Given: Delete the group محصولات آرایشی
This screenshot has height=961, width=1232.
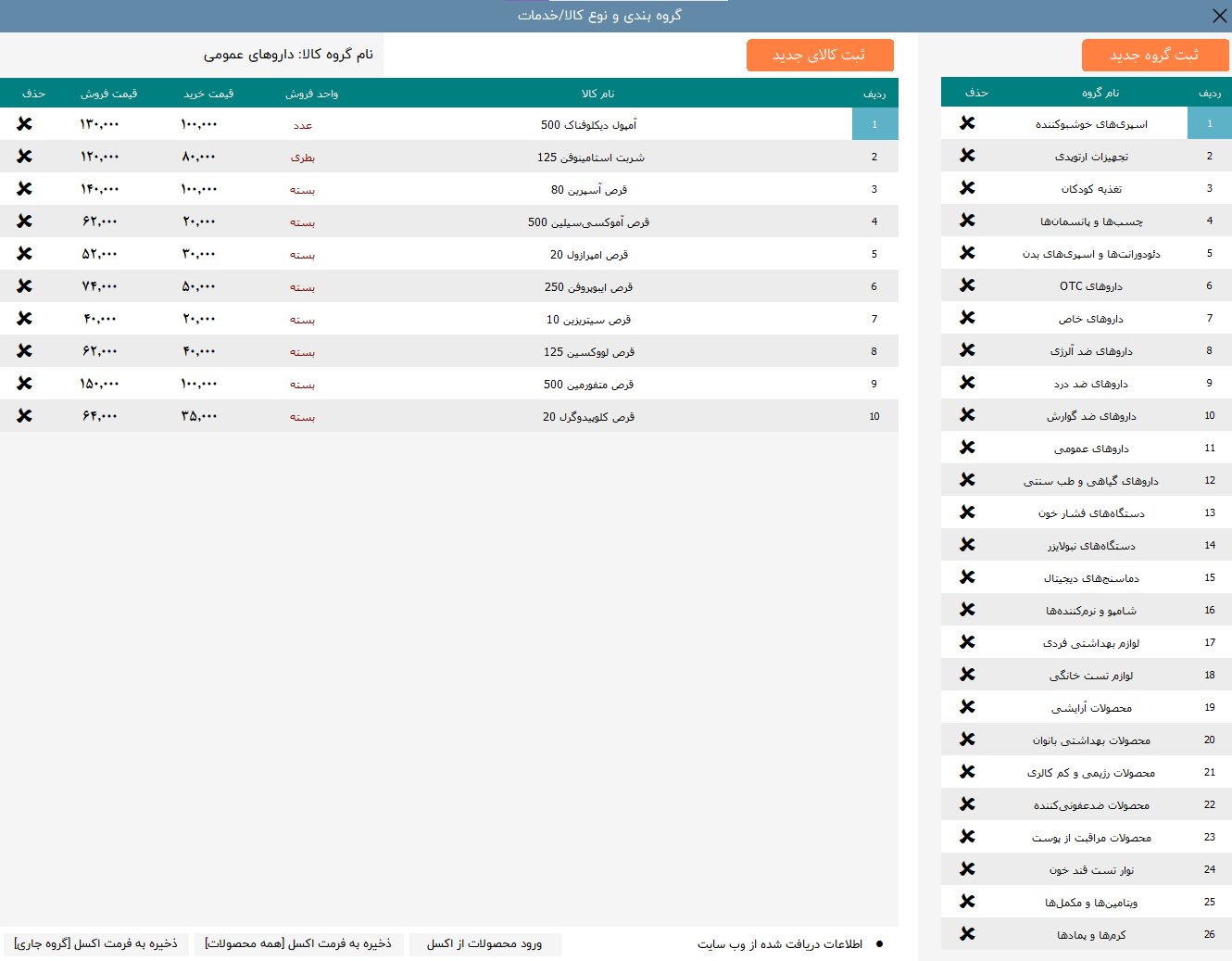Looking at the screenshot, I should pos(967,707).
